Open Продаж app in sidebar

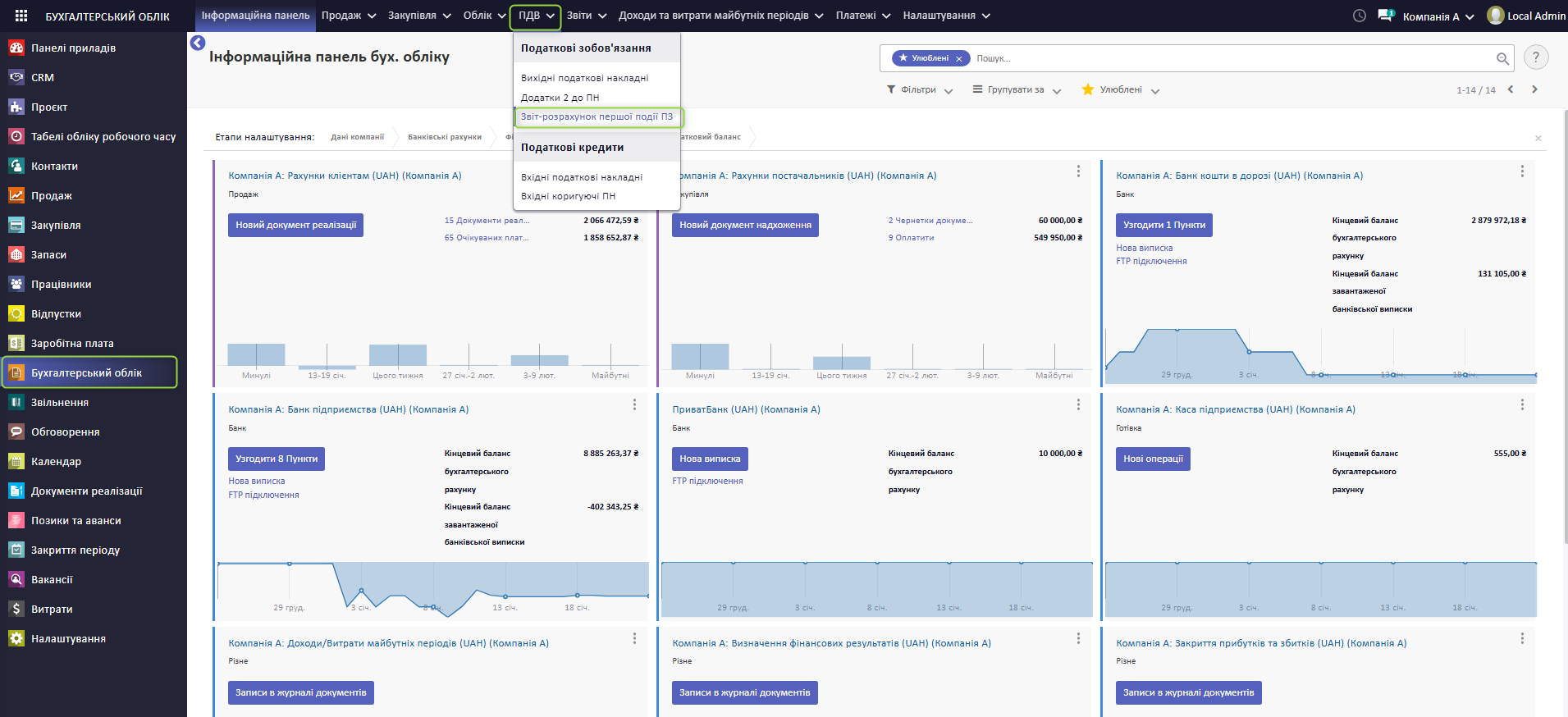52,195
